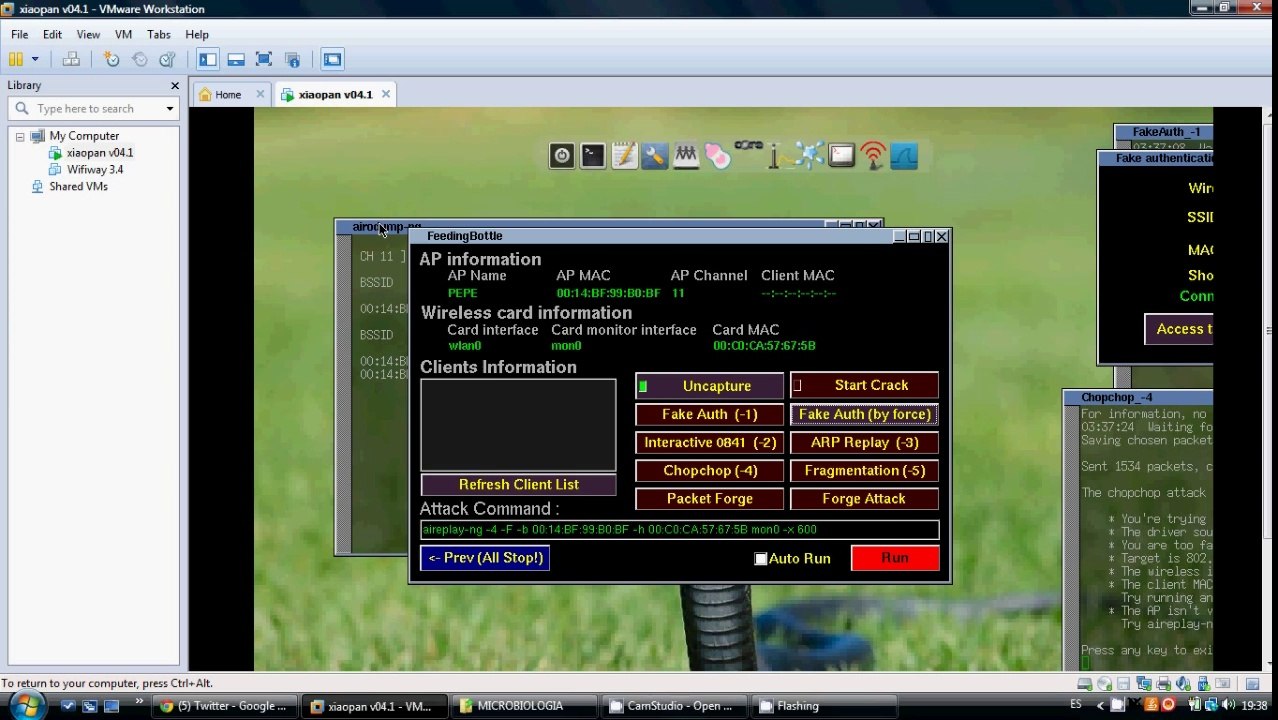The image size is (1278, 720).
Task: Switch to Twitter - Google Chrome taskbar item
Action: click(226, 706)
